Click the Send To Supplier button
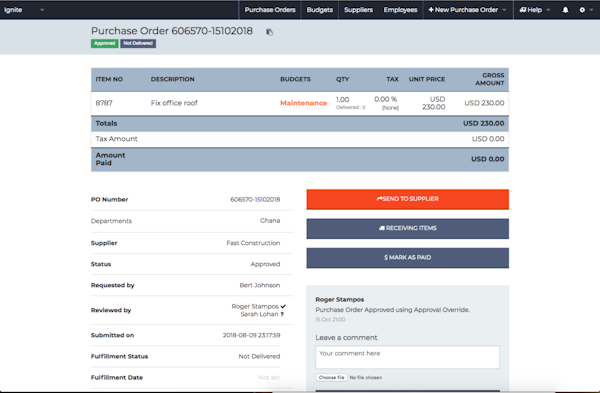600x393 pixels. [408, 199]
